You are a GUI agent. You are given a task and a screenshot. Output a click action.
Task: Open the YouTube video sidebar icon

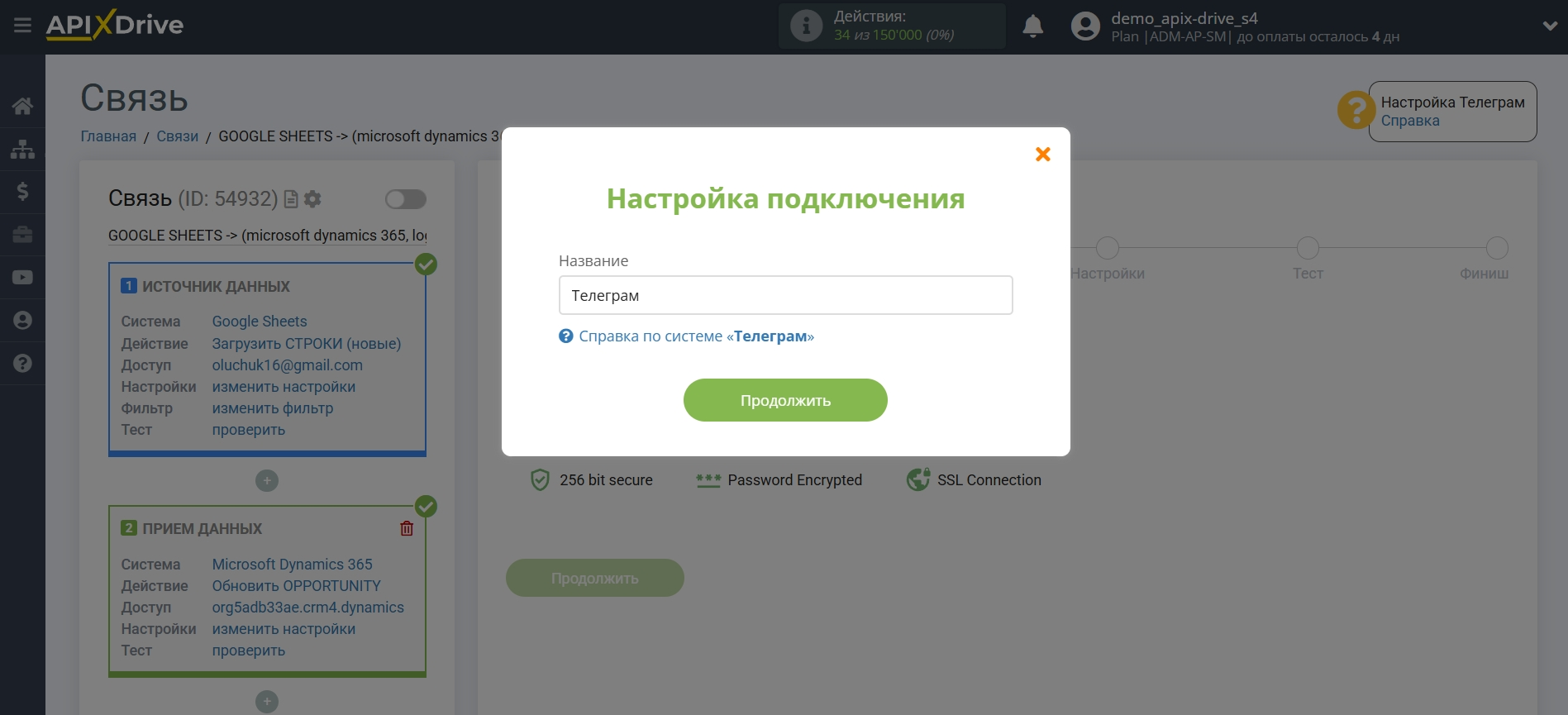pos(22,278)
